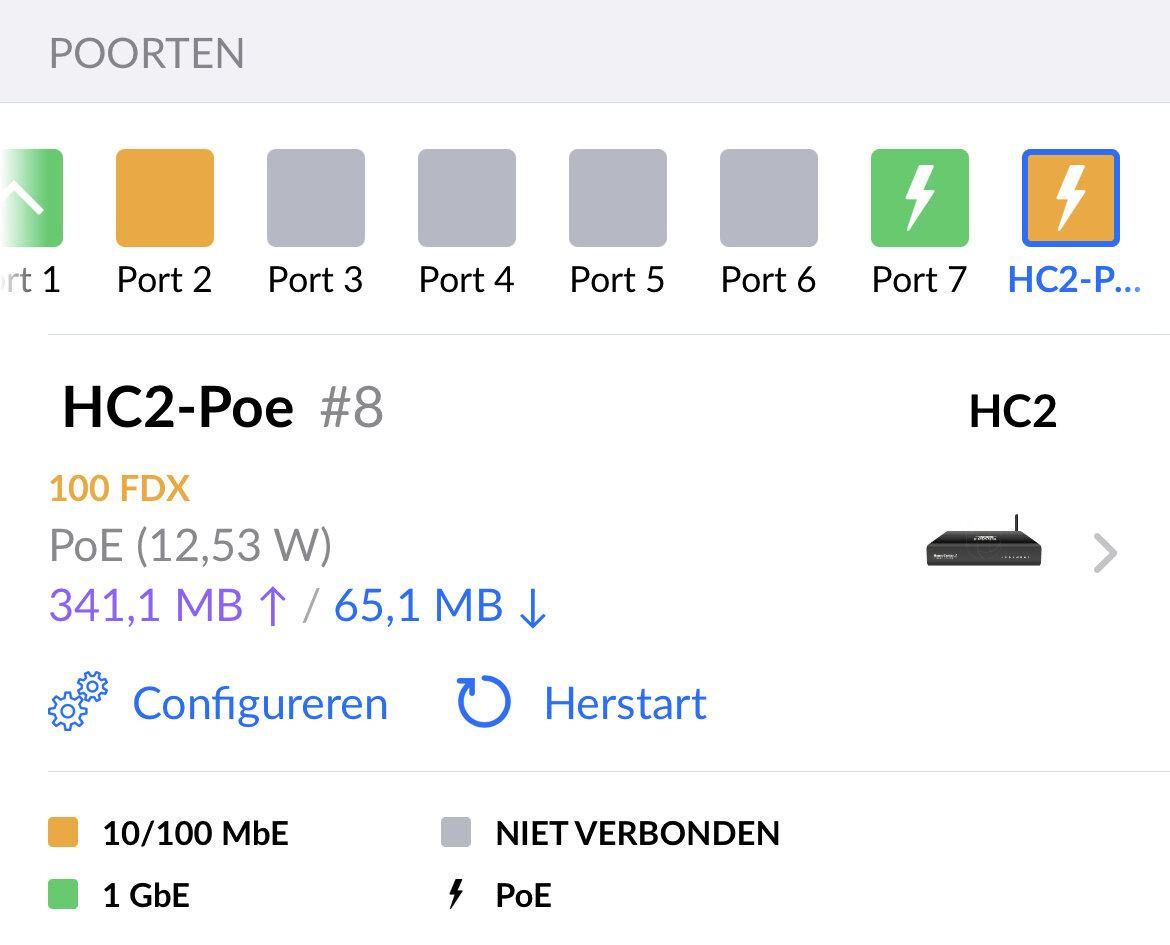Image resolution: width=1170 pixels, height=945 pixels.
Task: Click the green 1 GbE legend swatch
Action: tap(63, 895)
